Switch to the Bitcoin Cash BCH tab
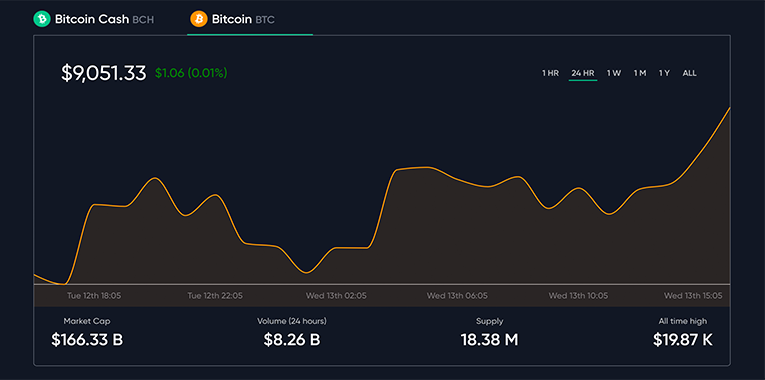The height and width of the screenshot is (380, 765). [x=93, y=19]
